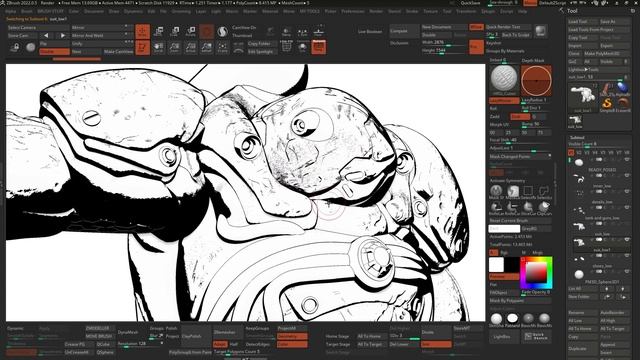Click the Actual size navigation icon
This screenshot has width=640, height=360.
click(190, 47)
